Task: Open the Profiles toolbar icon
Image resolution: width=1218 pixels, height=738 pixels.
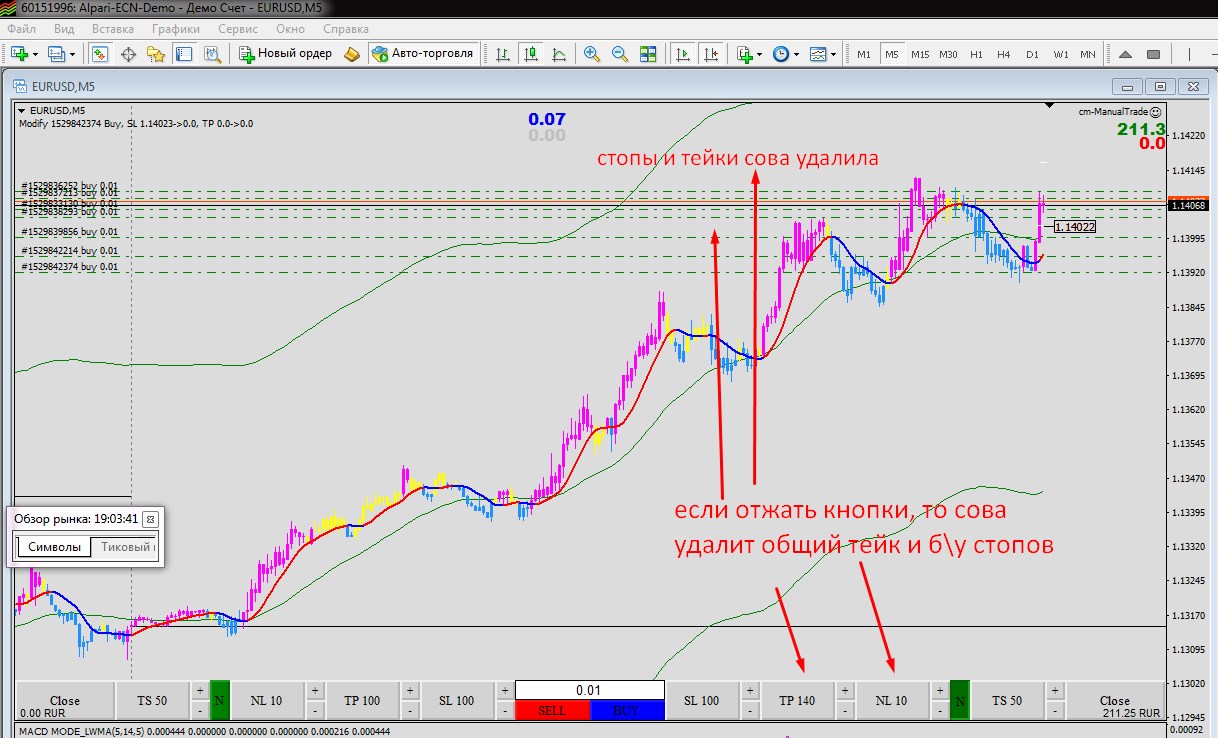Action: 56,53
